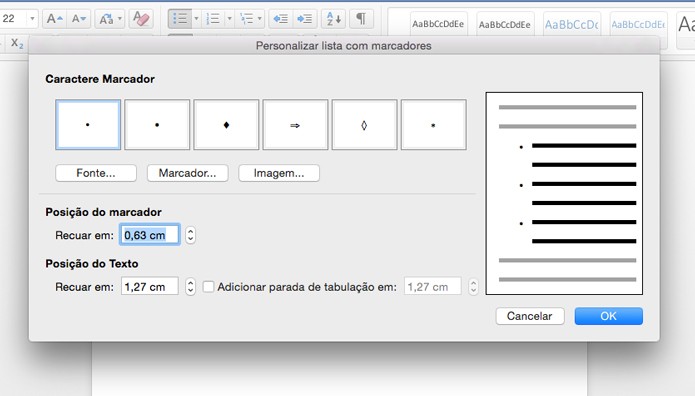The width and height of the screenshot is (695, 396).
Task: Confirm the dialog with OK
Action: point(609,316)
